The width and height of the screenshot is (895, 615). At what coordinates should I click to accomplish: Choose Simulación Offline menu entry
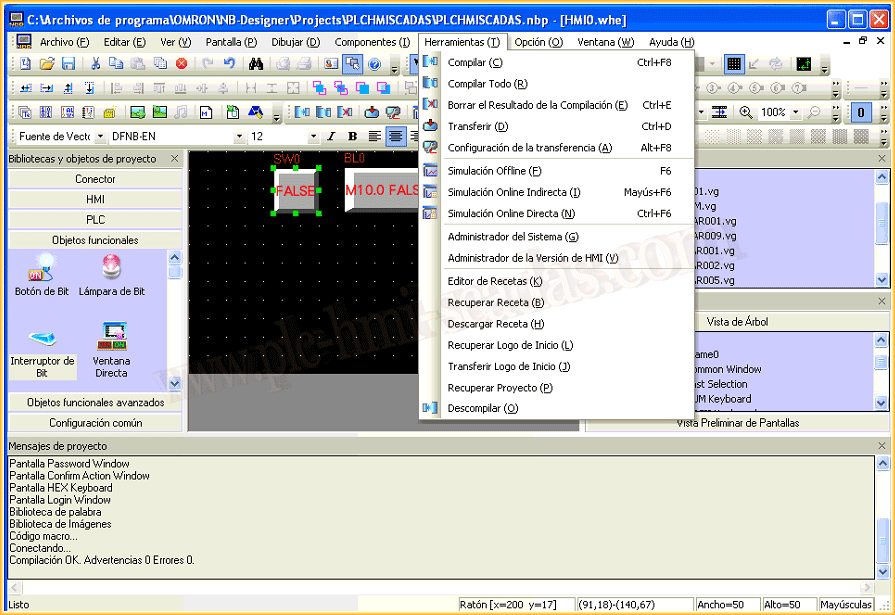click(x=494, y=171)
